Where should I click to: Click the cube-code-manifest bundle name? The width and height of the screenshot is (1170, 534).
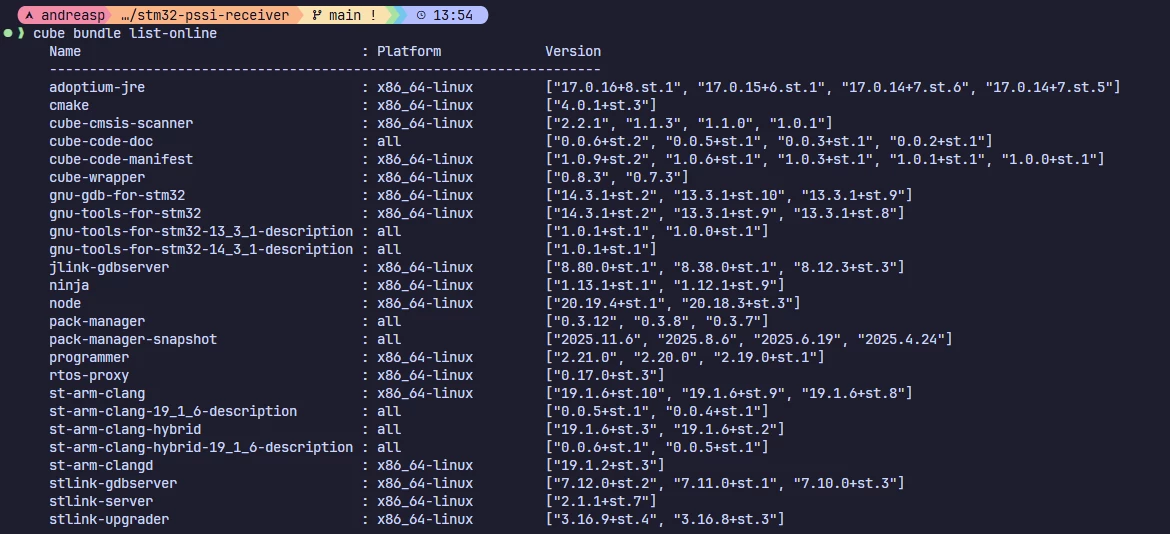121,159
